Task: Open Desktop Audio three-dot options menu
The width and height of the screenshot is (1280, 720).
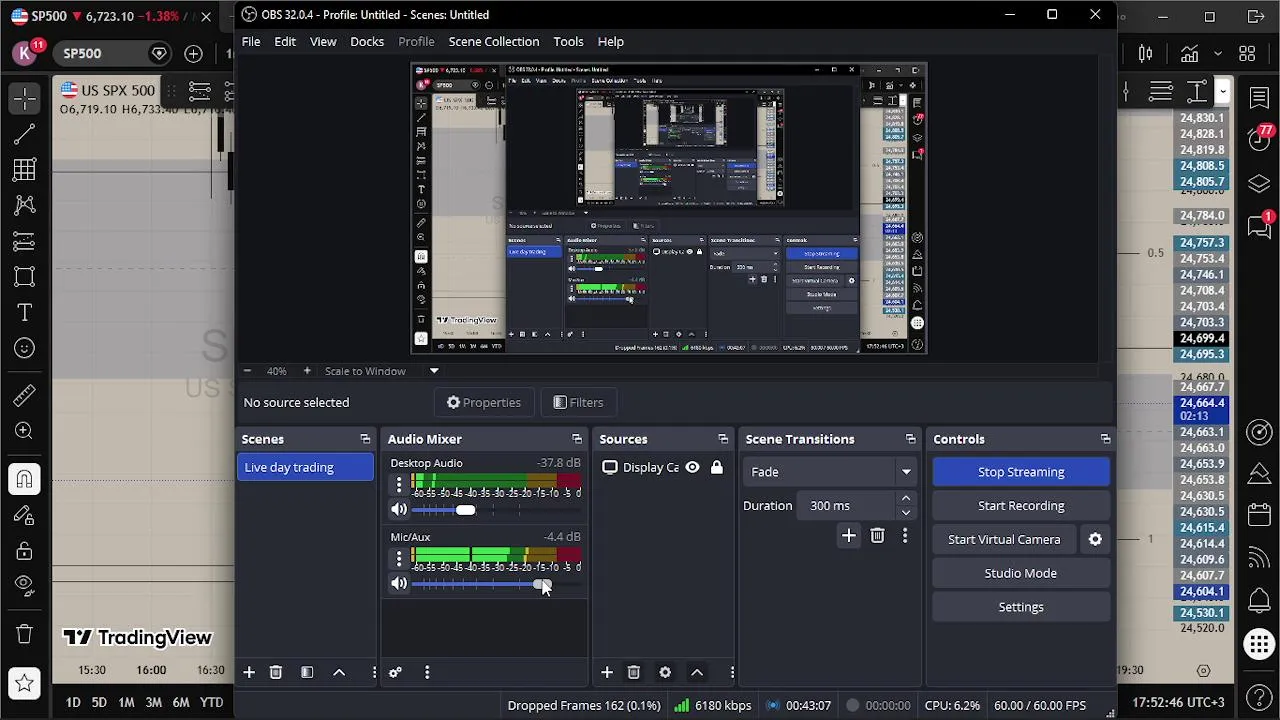Action: [x=399, y=485]
